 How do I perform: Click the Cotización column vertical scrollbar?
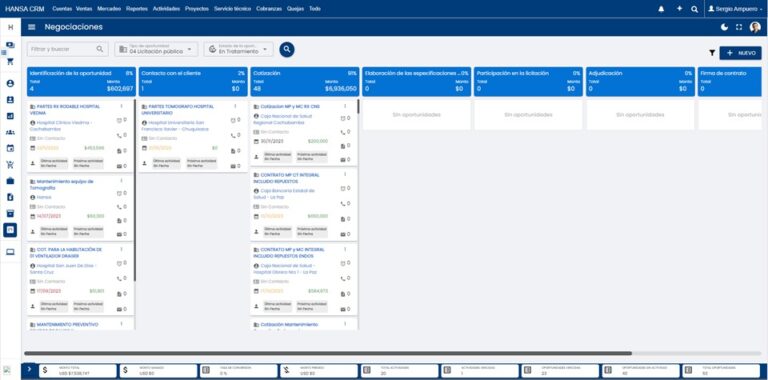pos(358,107)
